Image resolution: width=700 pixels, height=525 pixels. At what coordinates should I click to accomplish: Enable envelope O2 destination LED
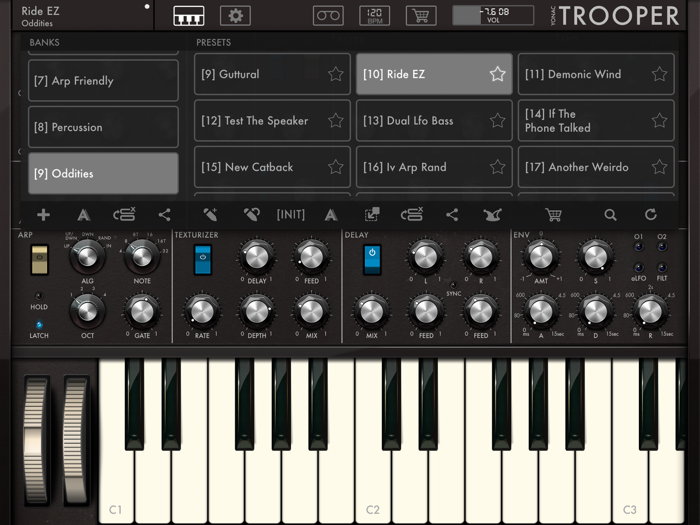(662, 247)
